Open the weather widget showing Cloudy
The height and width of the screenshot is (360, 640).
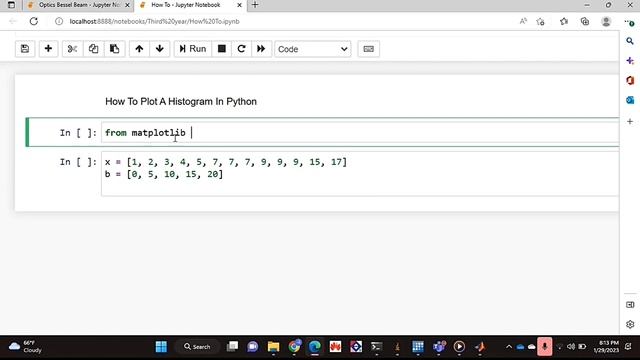26,347
